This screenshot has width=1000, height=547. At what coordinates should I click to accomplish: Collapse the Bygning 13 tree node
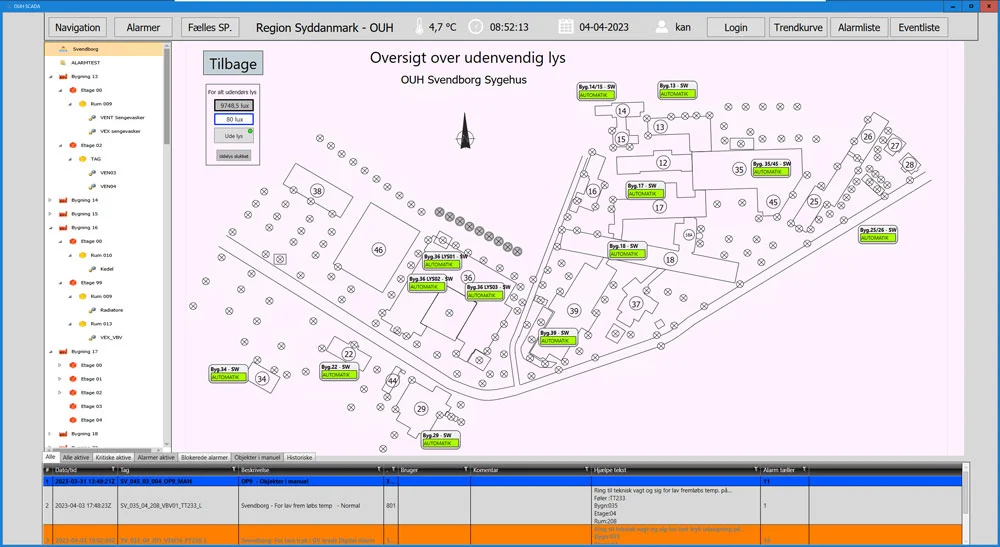click(51, 77)
